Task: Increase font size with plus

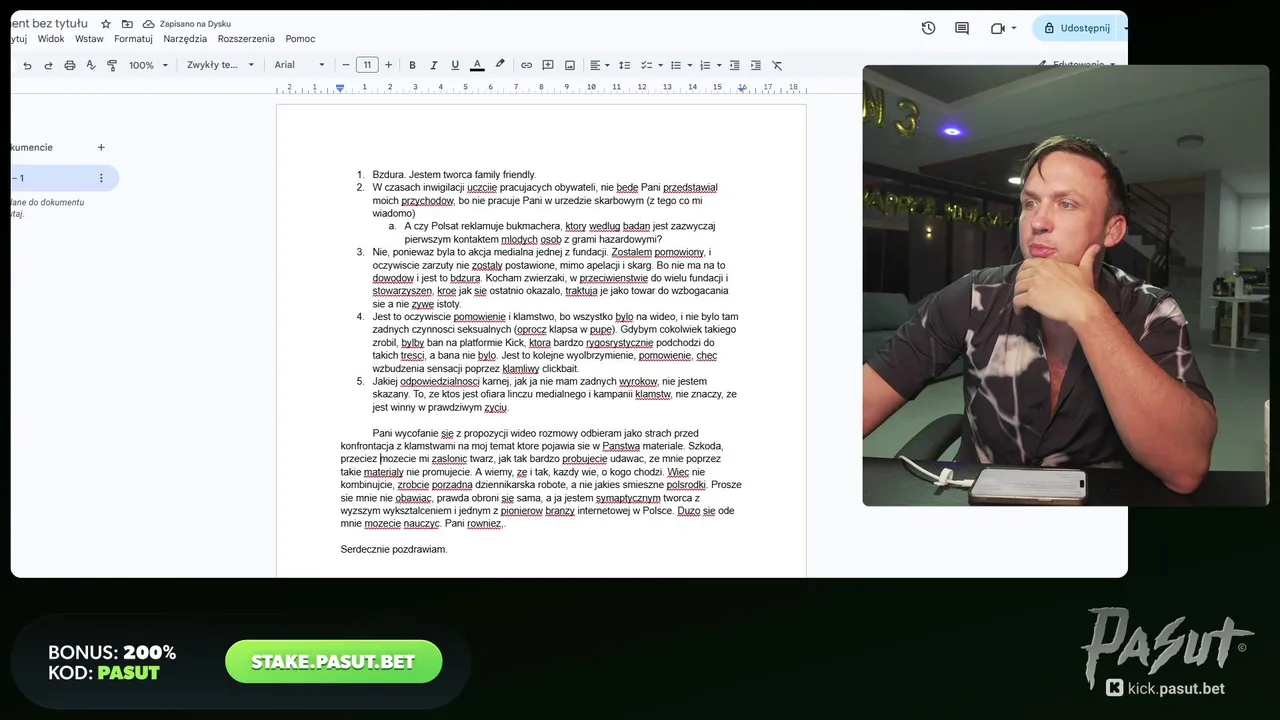Action: click(x=389, y=65)
